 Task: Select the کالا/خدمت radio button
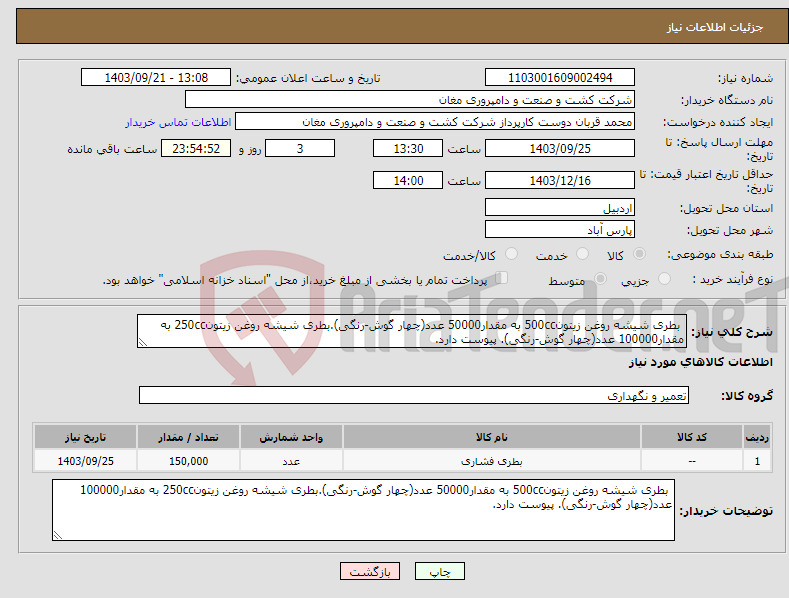click(511, 254)
